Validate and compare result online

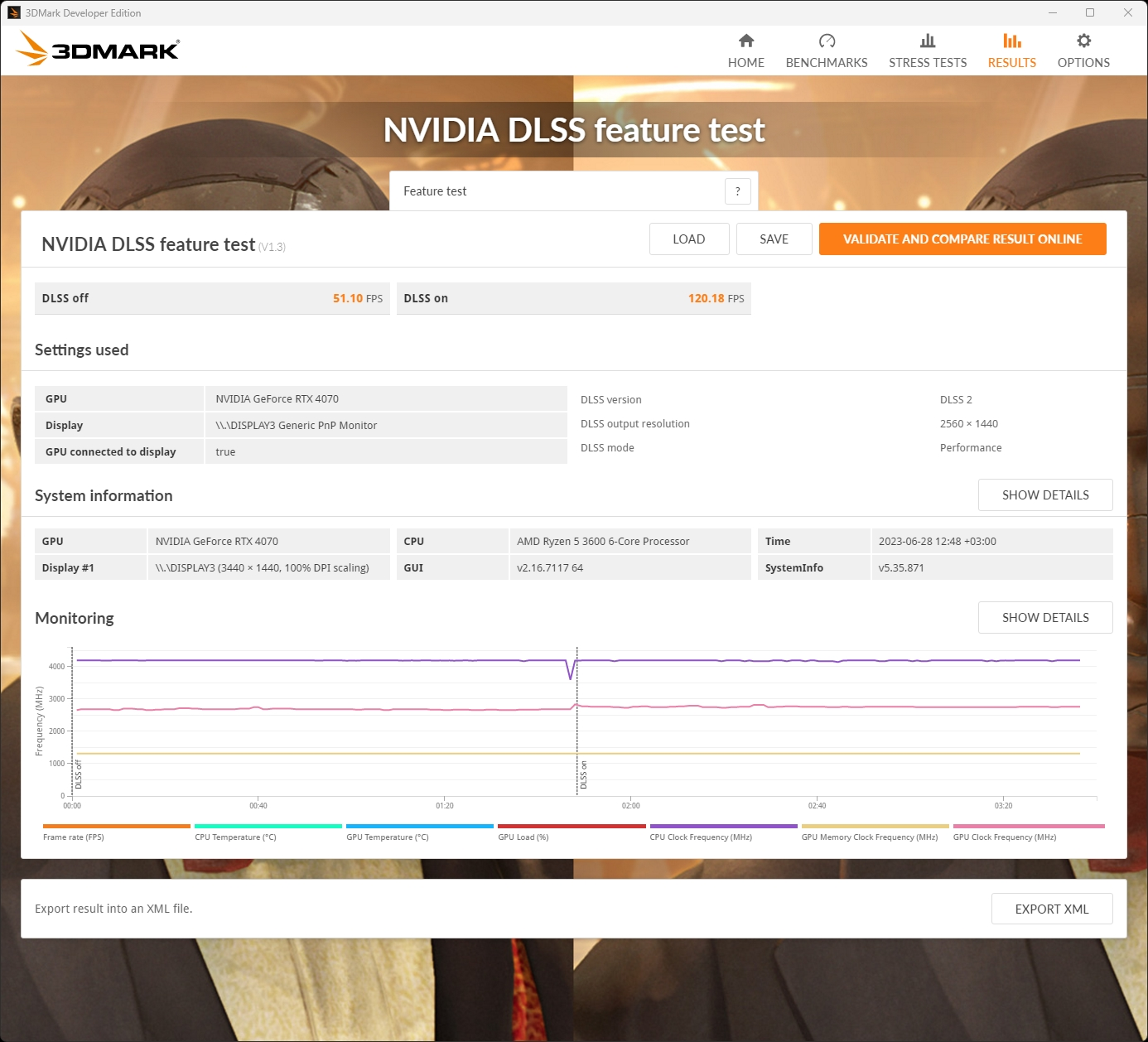tap(962, 239)
